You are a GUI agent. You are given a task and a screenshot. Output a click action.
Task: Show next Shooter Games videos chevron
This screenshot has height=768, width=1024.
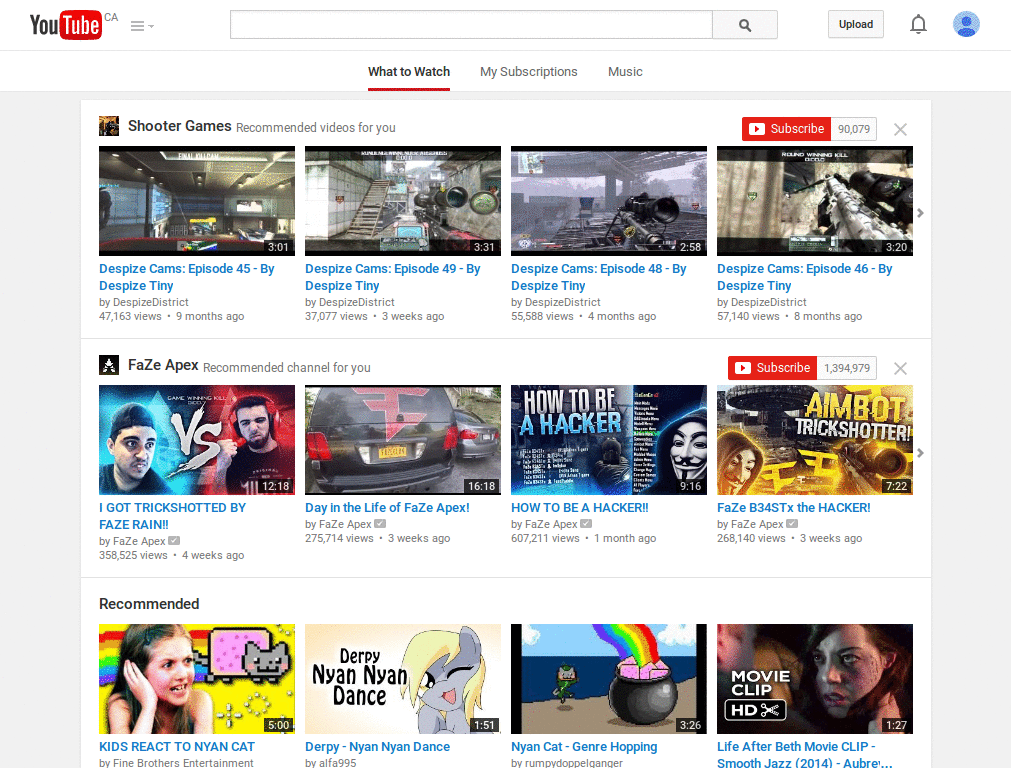(920, 213)
